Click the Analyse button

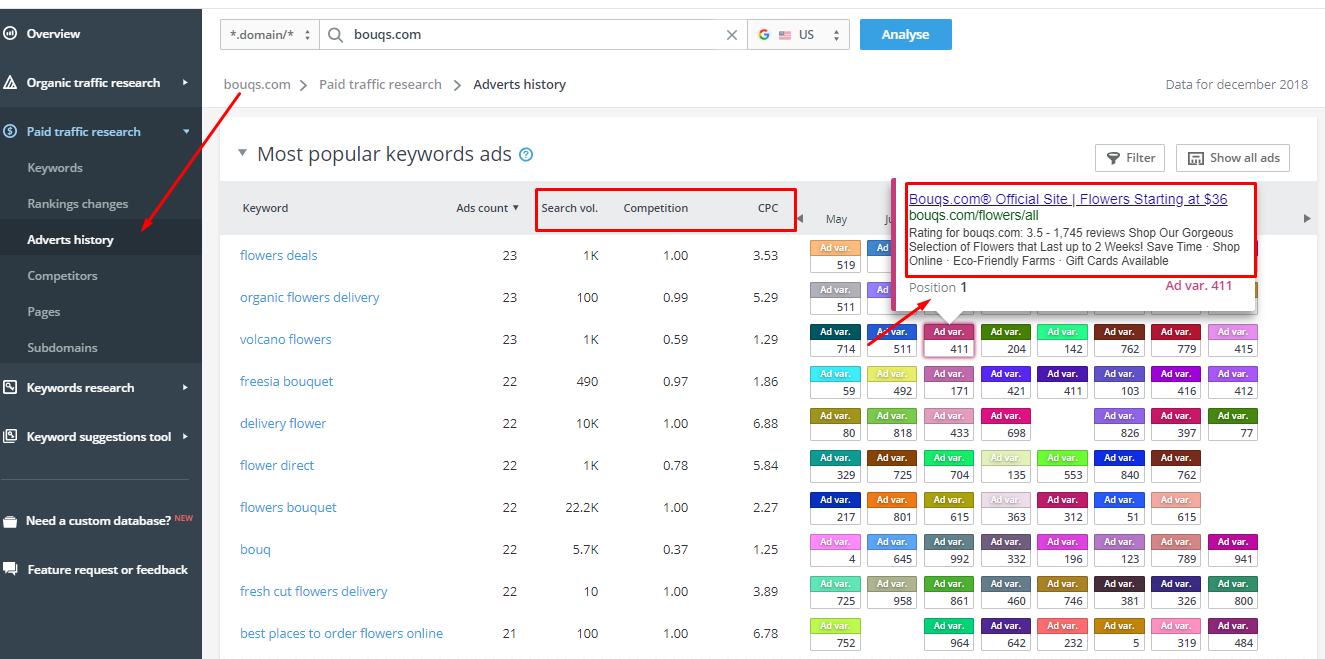(x=906, y=35)
